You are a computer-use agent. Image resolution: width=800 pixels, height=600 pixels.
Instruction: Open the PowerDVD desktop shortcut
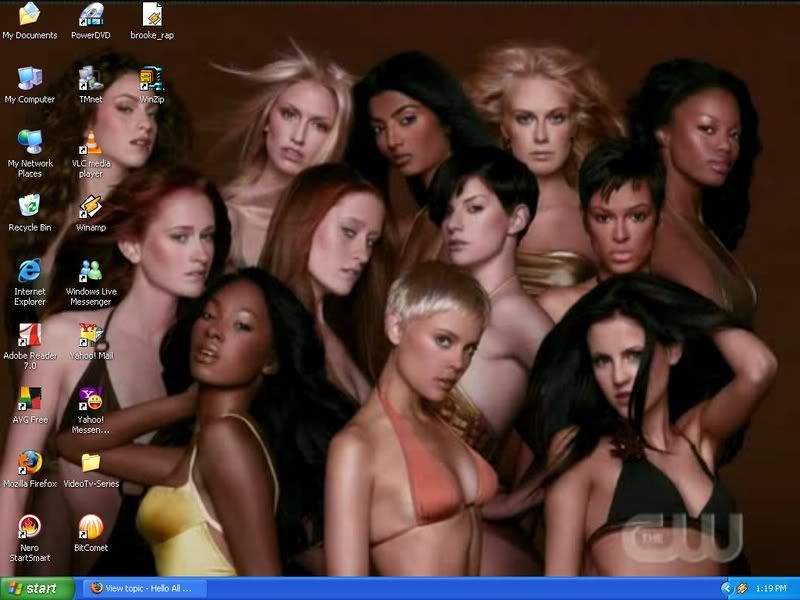click(x=91, y=15)
